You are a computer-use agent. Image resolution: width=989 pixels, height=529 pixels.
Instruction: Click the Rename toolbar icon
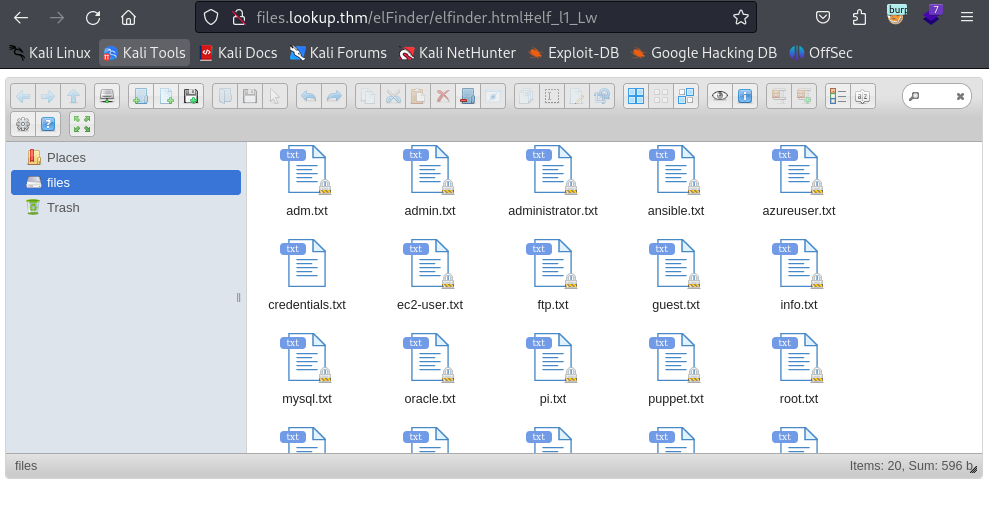pos(552,96)
